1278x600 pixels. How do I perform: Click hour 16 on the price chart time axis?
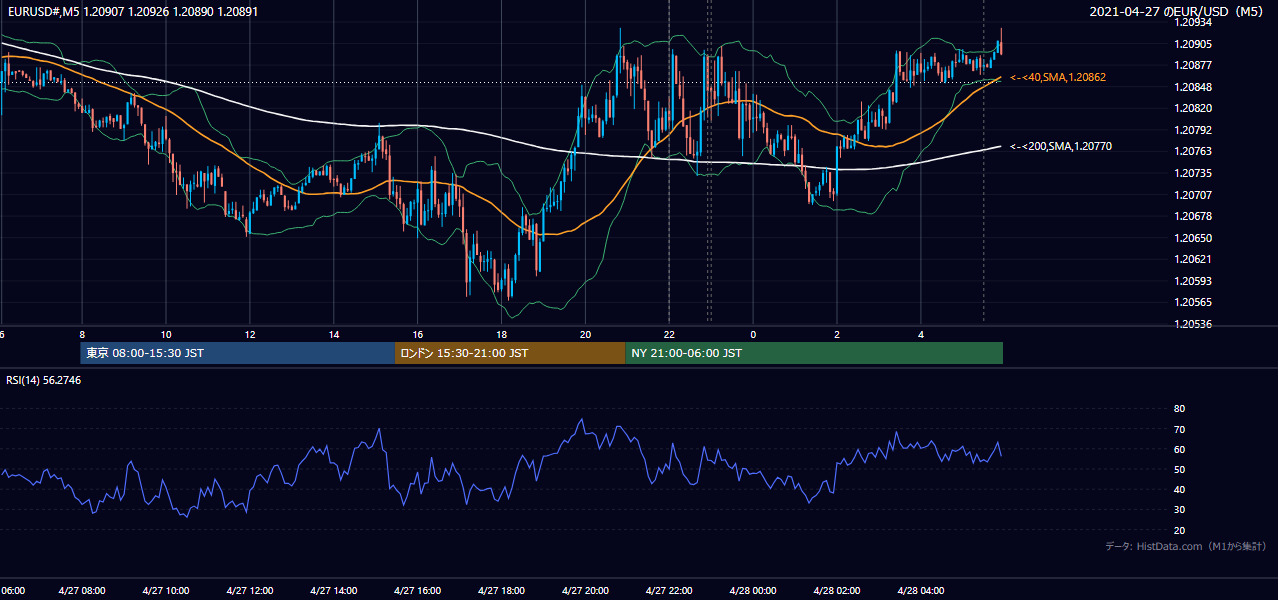click(418, 335)
